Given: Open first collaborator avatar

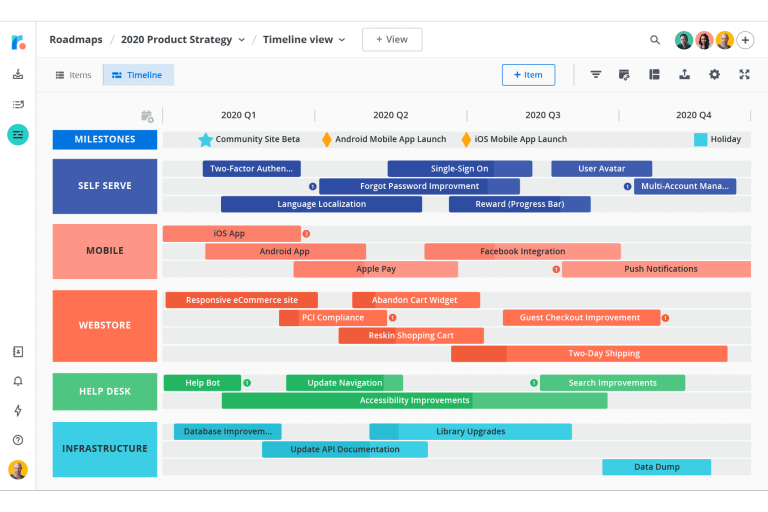Looking at the screenshot, I should coord(684,40).
